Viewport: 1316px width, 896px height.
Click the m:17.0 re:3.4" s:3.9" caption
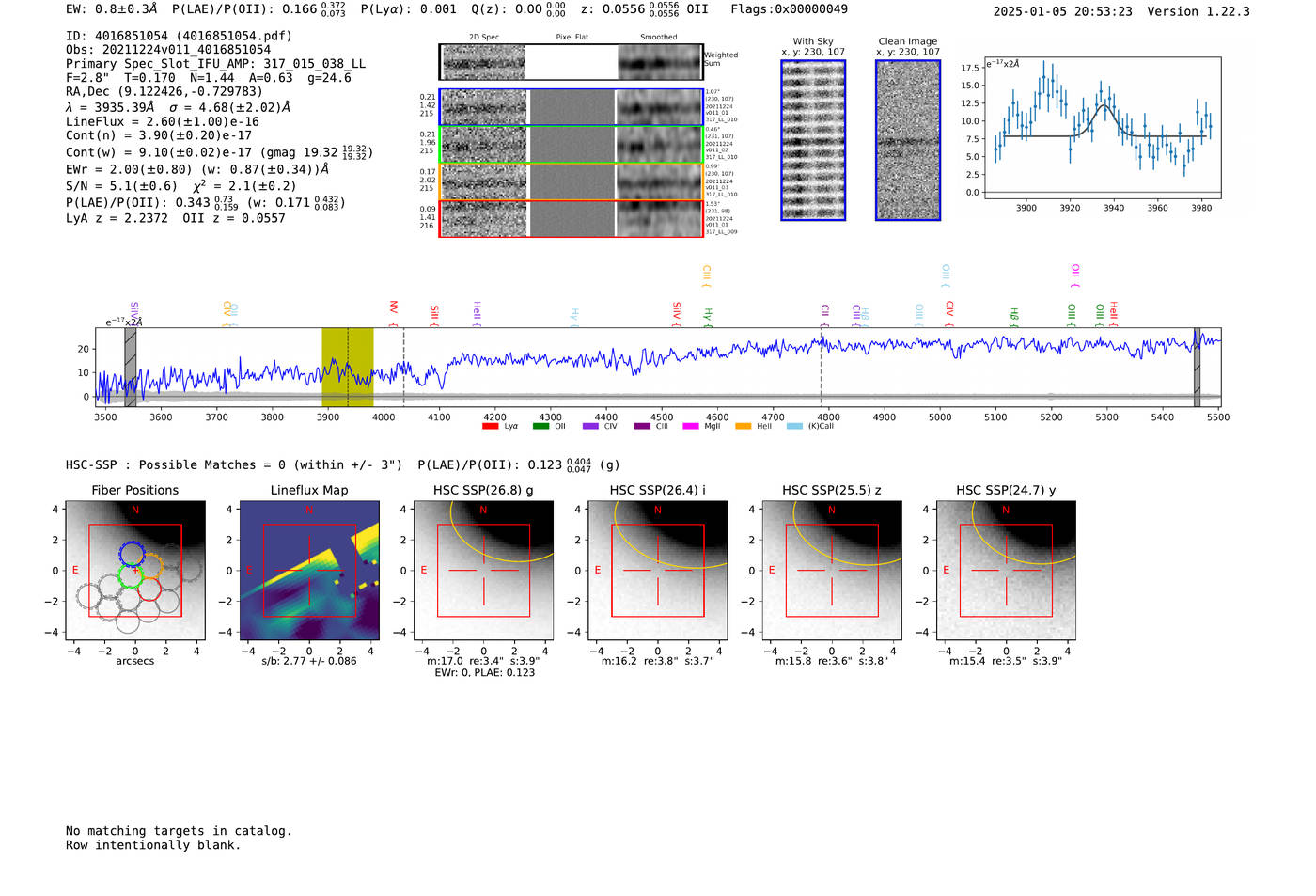[x=483, y=661]
